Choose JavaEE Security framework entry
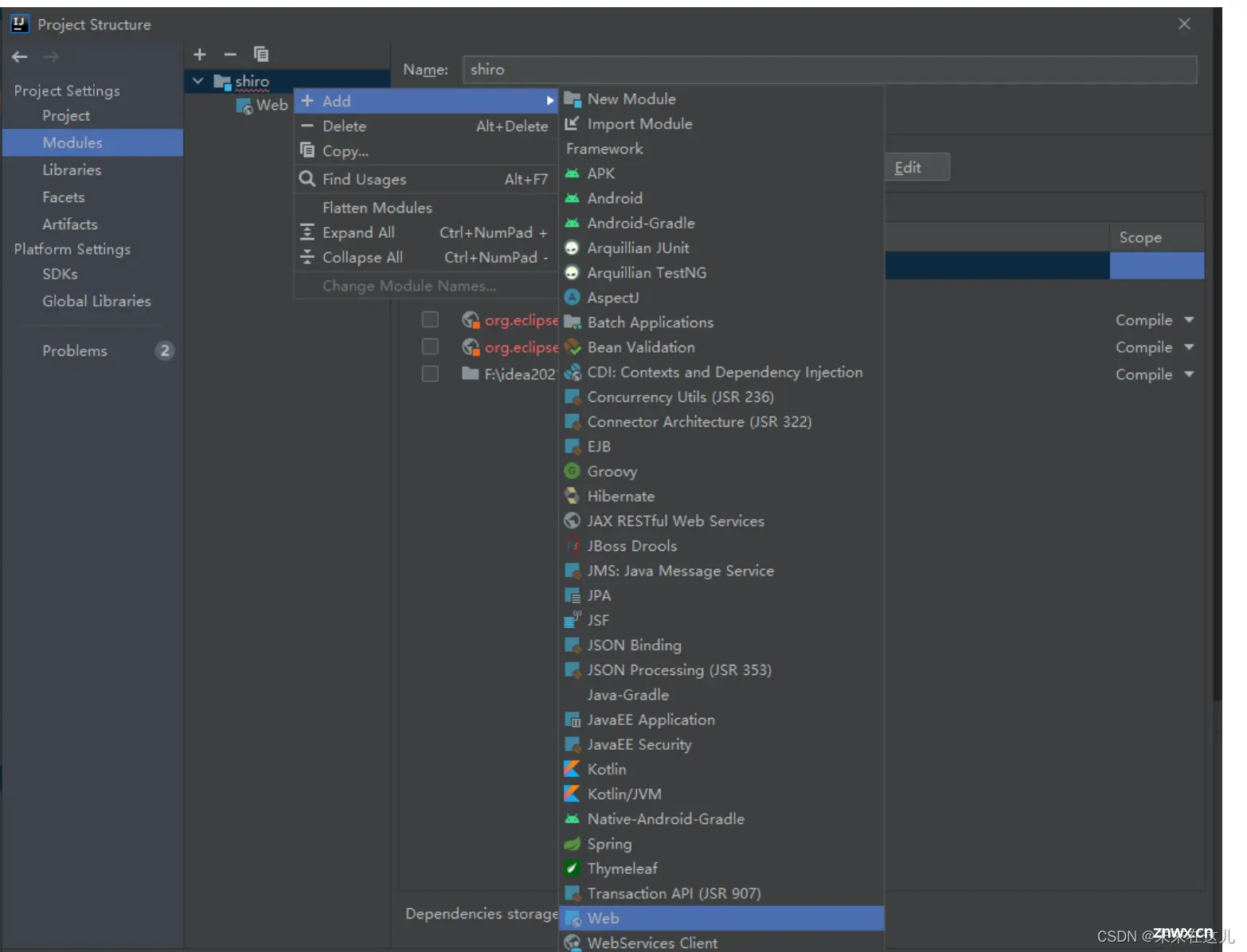Image resolution: width=1247 pixels, height=952 pixels. (x=721, y=744)
